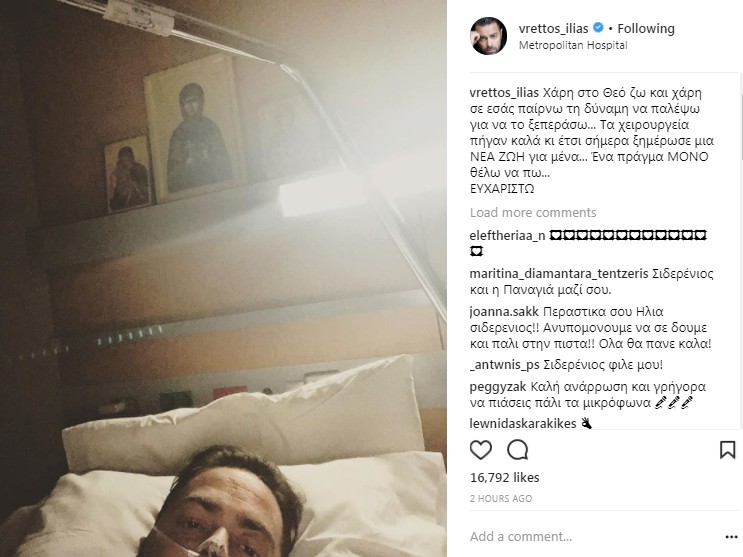Visit maritina_diamantara_tentzeris profile
Image resolution: width=743 pixels, height=557 pixels.
click(559, 274)
